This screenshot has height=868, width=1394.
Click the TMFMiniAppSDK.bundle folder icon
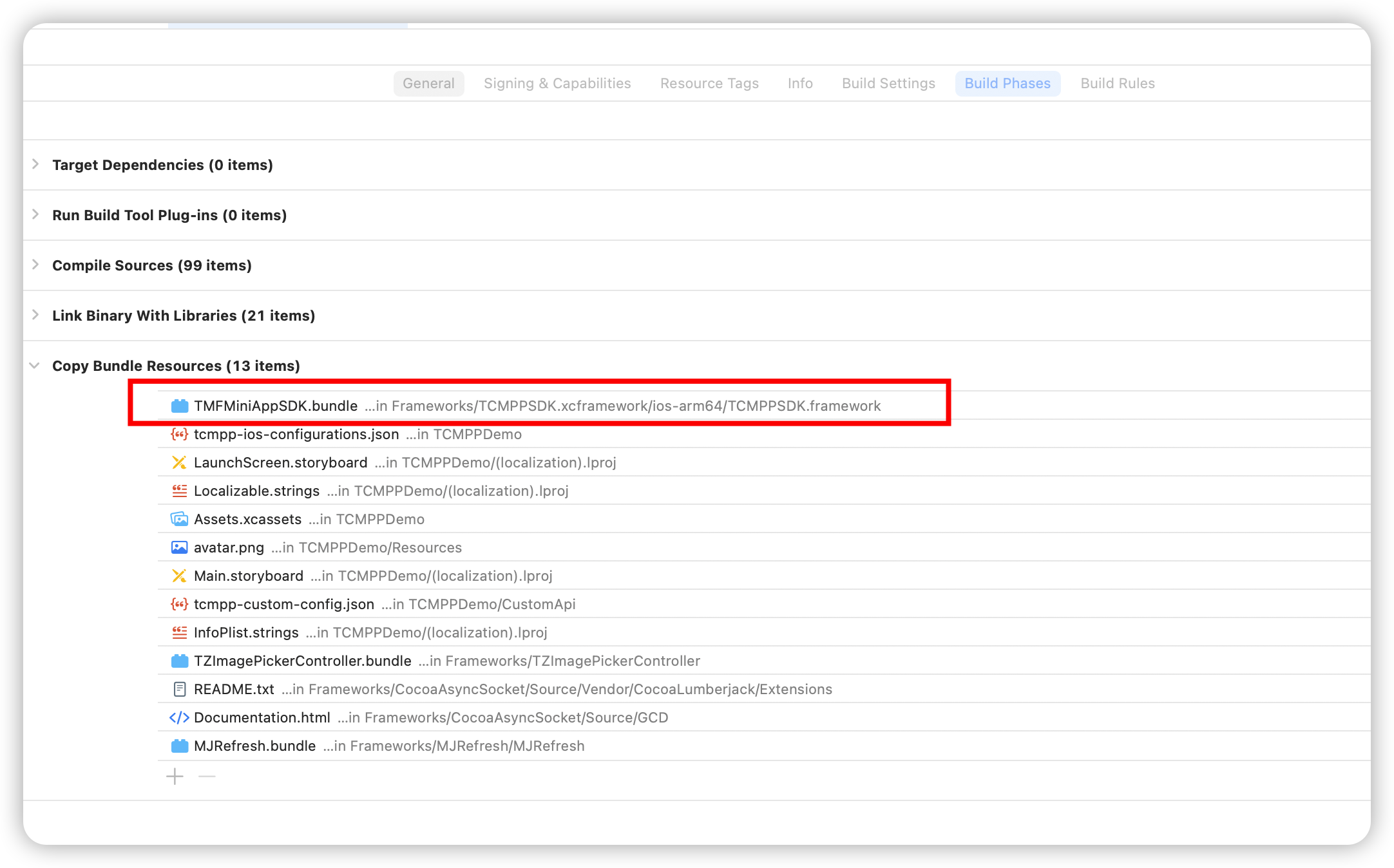coord(179,406)
